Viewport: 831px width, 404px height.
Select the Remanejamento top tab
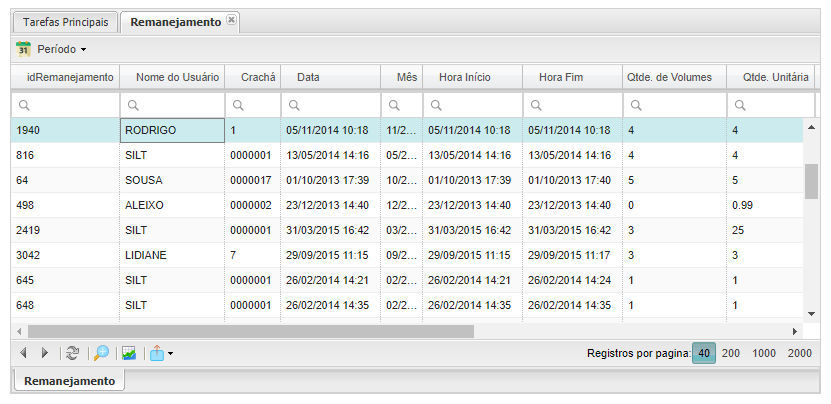[175, 22]
